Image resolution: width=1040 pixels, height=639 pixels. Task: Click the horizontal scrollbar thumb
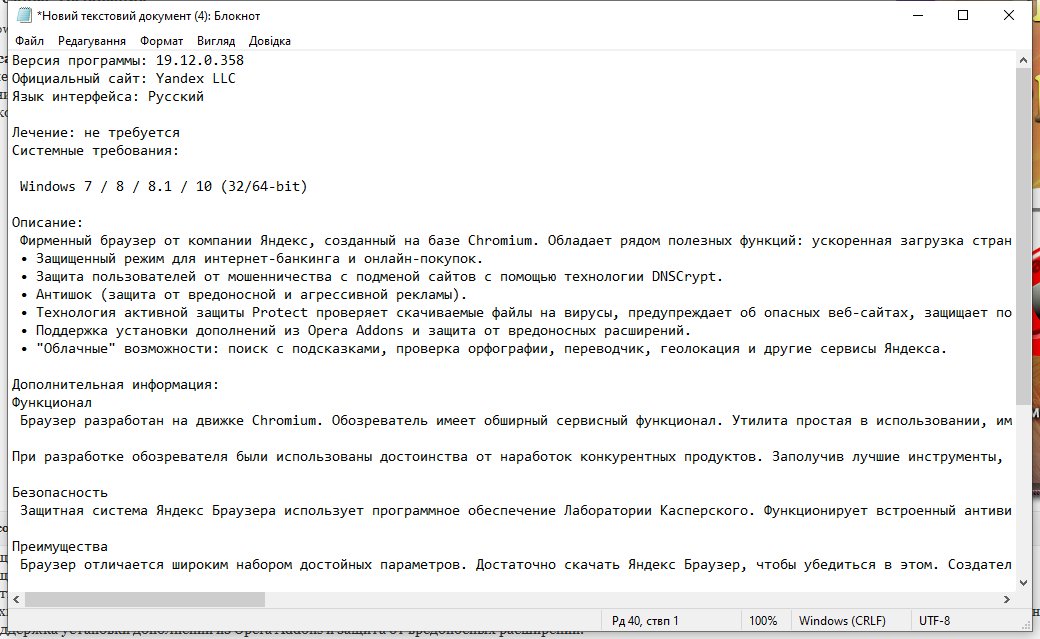click(x=145, y=599)
